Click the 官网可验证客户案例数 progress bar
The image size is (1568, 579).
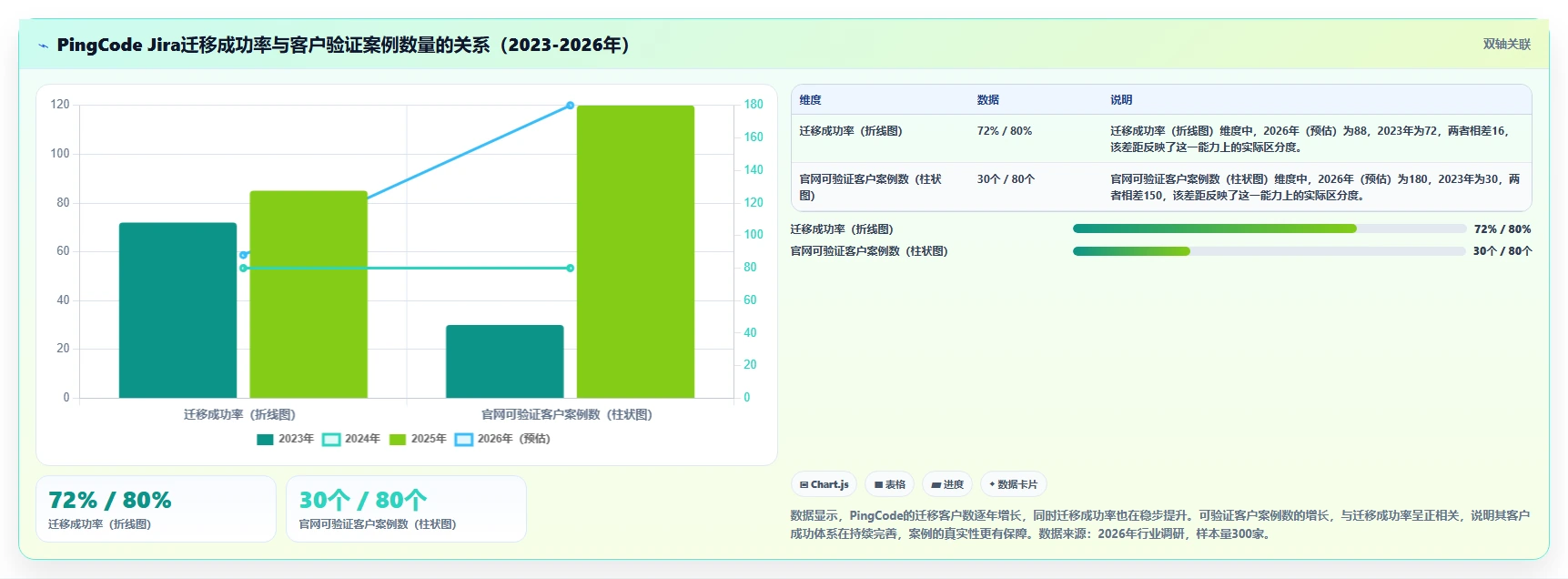pos(1270,251)
